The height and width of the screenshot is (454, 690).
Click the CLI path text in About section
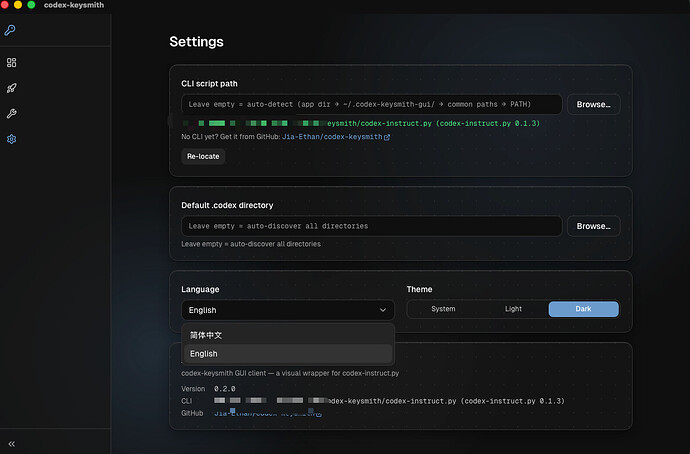(389, 401)
